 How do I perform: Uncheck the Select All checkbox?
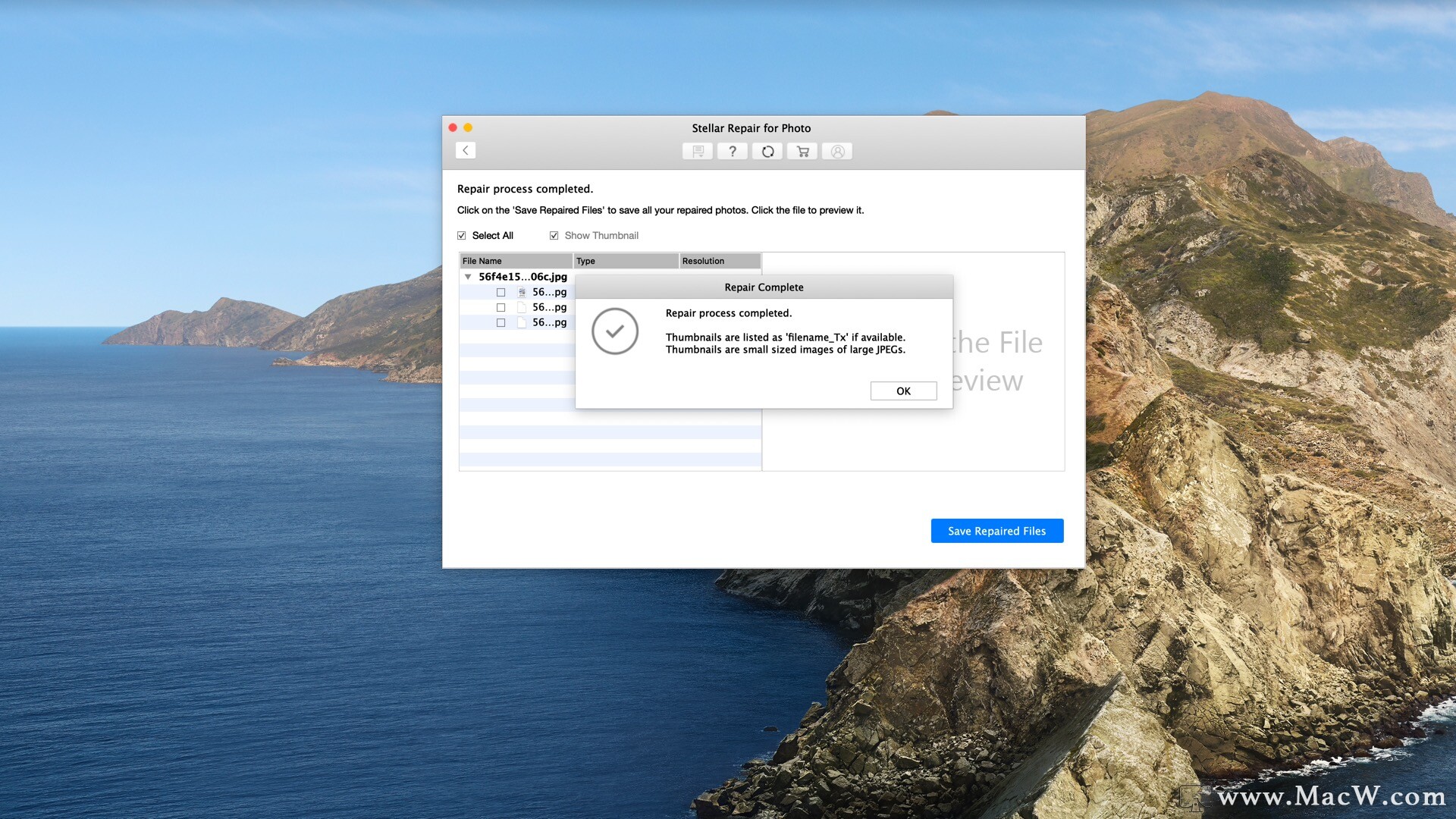[x=462, y=236]
